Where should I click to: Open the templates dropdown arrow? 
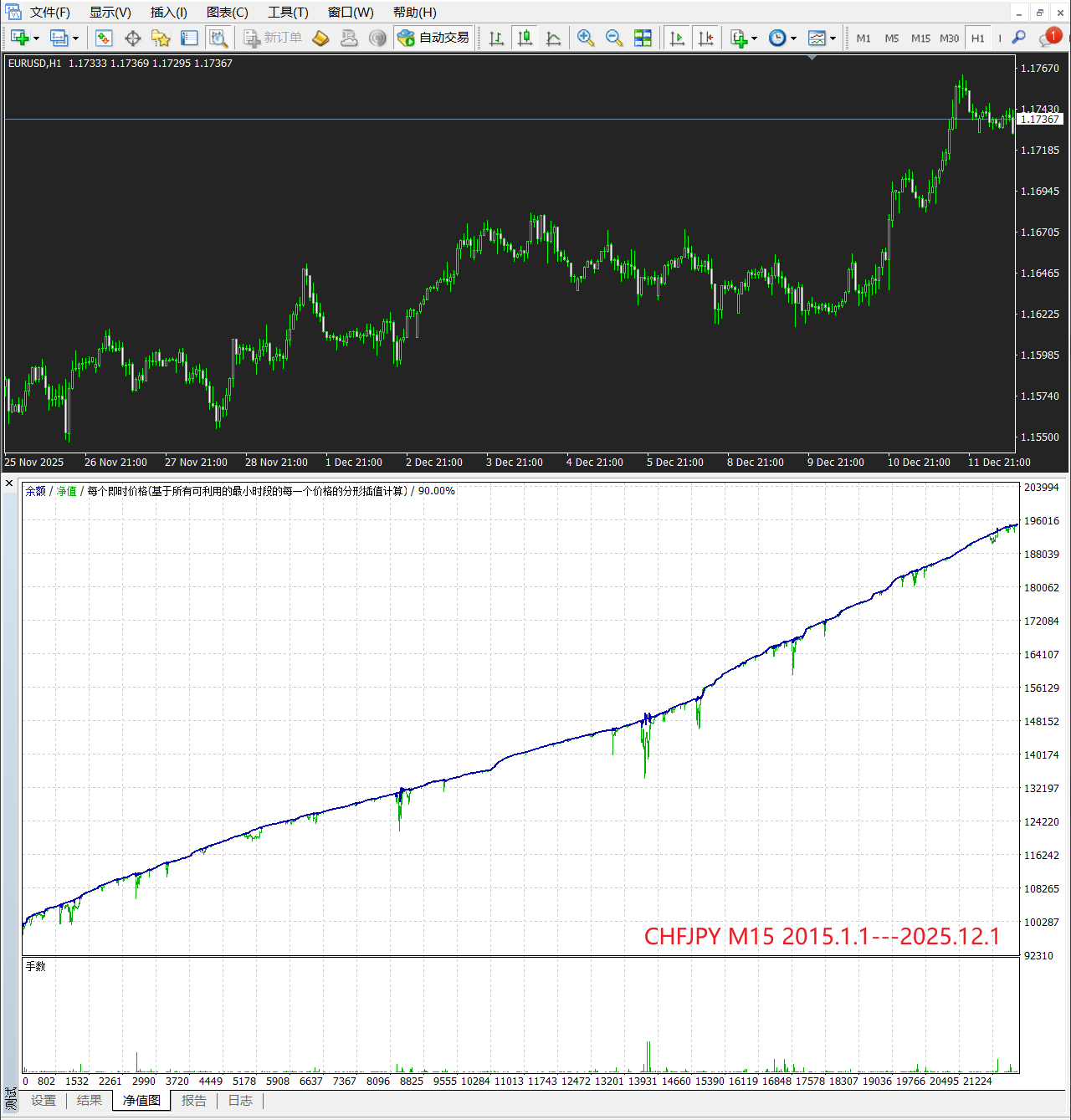[833, 38]
